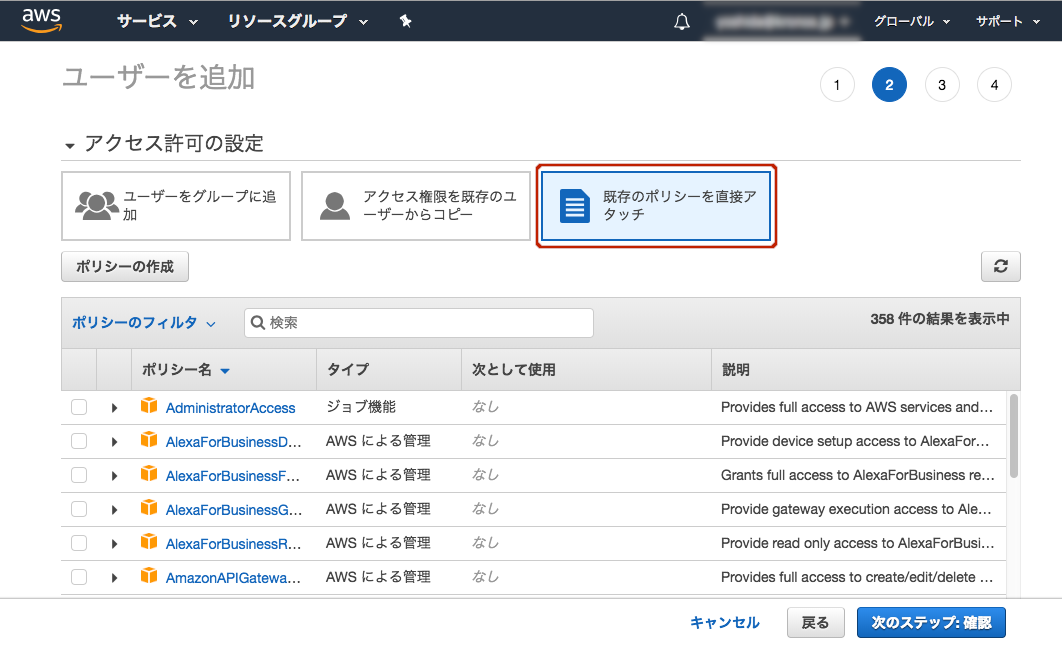Click wizard step 2 indicator
The height and width of the screenshot is (646, 1062).
pos(889,85)
